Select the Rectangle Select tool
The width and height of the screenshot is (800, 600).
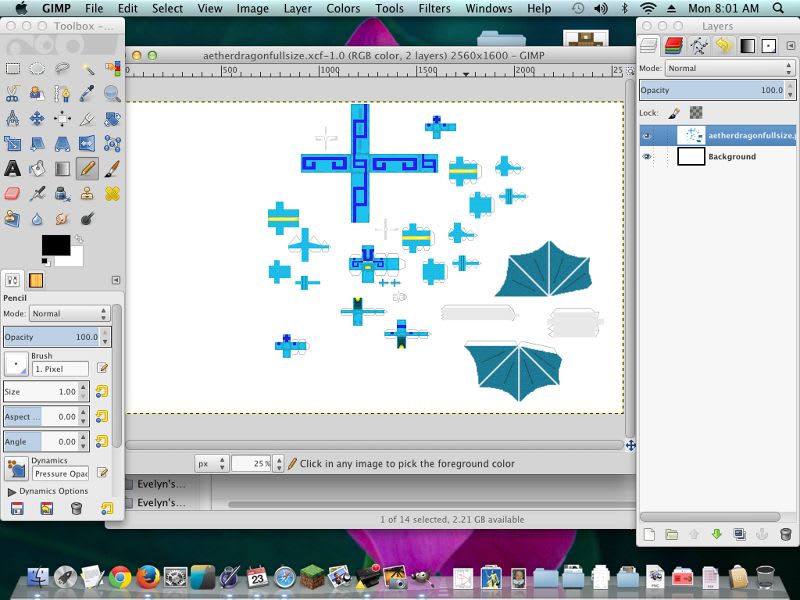point(12,68)
